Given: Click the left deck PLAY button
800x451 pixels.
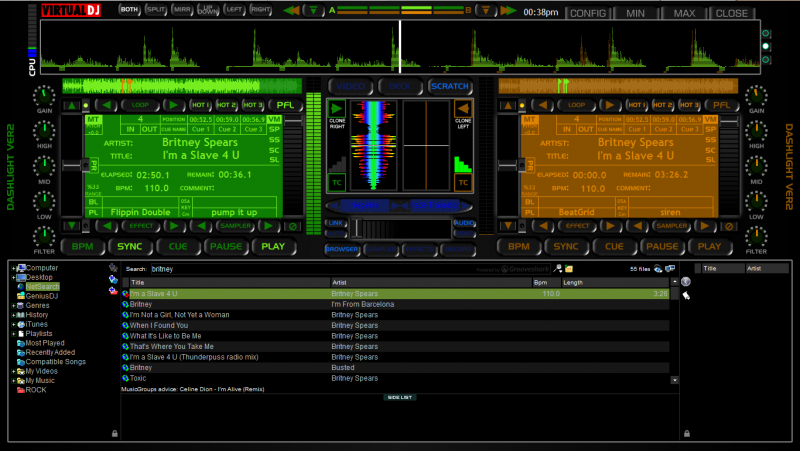Looking at the screenshot, I should (x=273, y=246).
